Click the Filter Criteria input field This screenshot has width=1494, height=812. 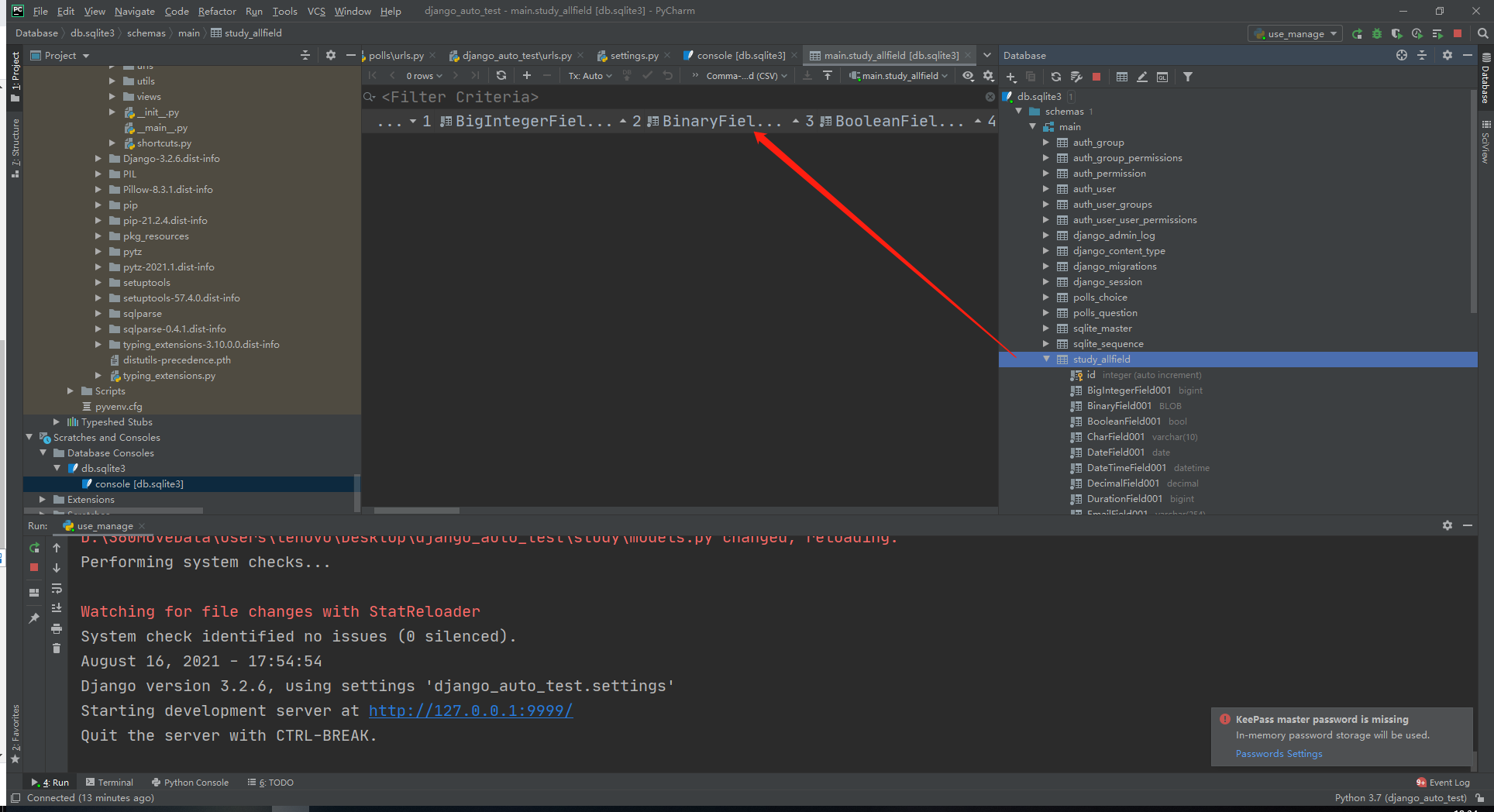465,97
